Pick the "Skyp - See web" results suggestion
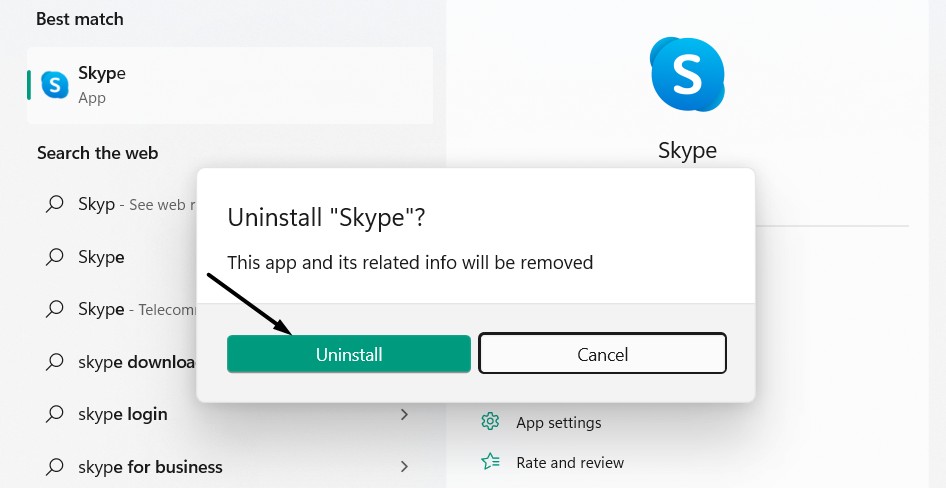The height and width of the screenshot is (488, 946). (130, 204)
